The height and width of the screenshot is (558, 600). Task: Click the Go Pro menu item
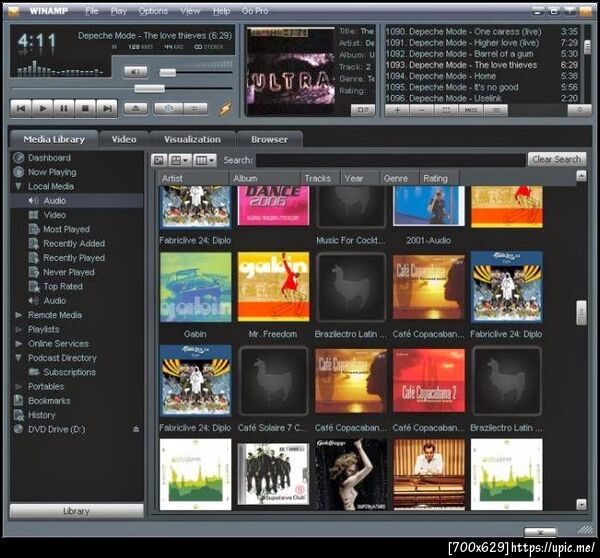pyautogui.click(x=255, y=11)
